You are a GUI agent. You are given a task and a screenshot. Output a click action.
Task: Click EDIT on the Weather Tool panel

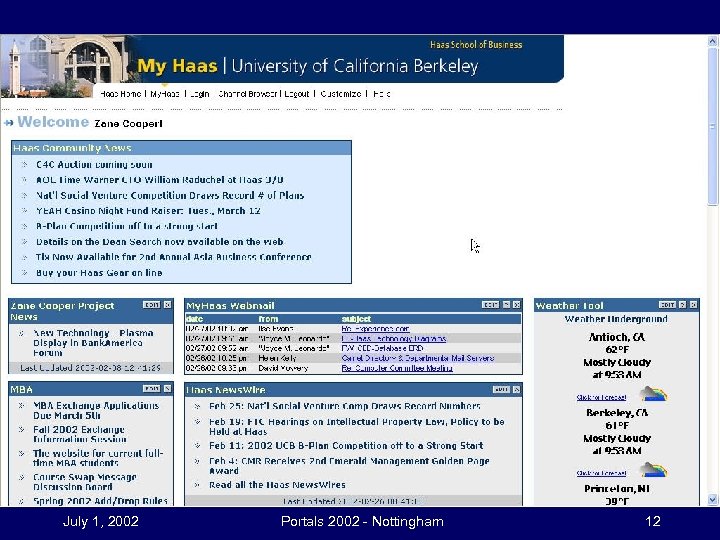667,305
